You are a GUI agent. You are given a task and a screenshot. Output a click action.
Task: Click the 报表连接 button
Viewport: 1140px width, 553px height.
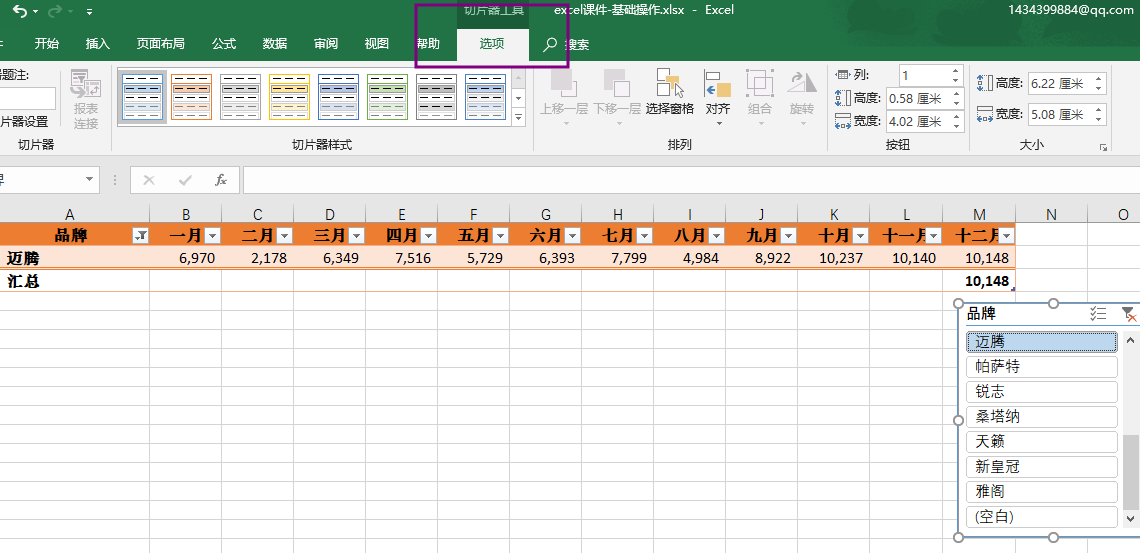pos(86,100)
